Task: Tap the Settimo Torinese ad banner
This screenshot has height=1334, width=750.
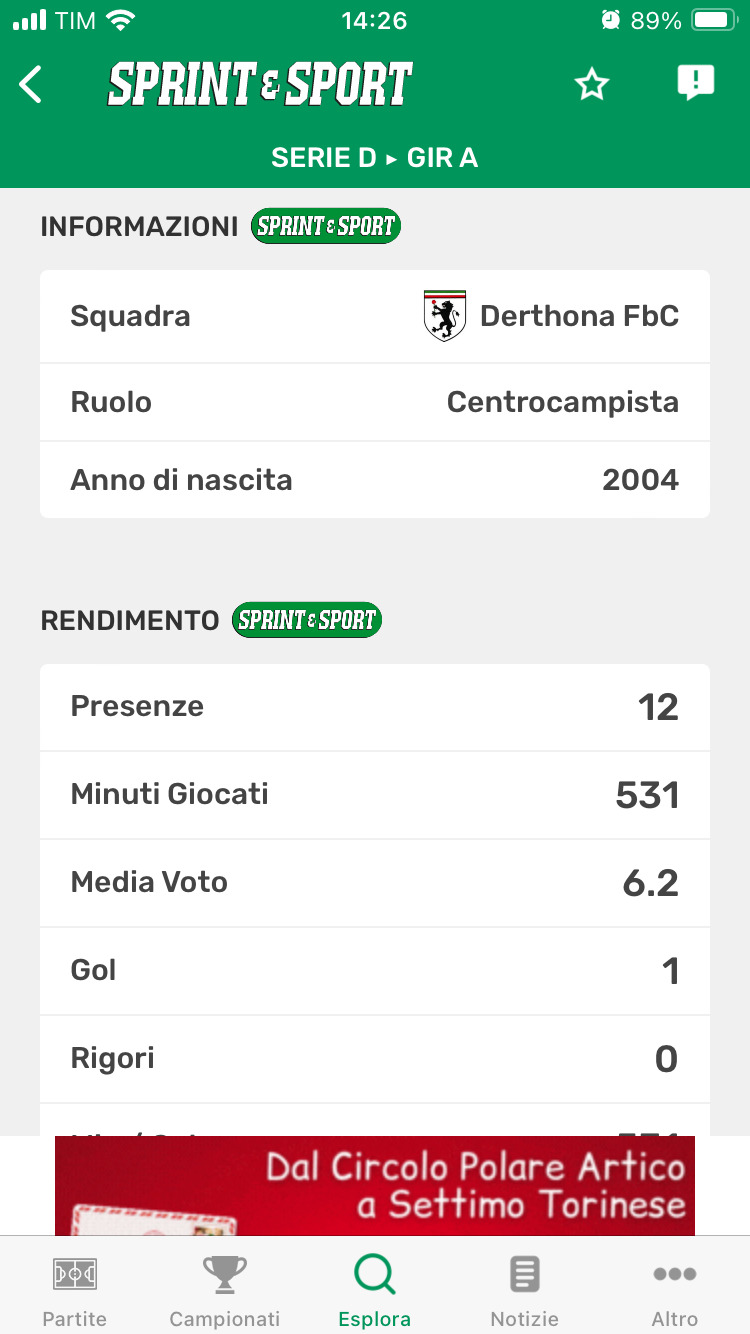Action: 375,1185
